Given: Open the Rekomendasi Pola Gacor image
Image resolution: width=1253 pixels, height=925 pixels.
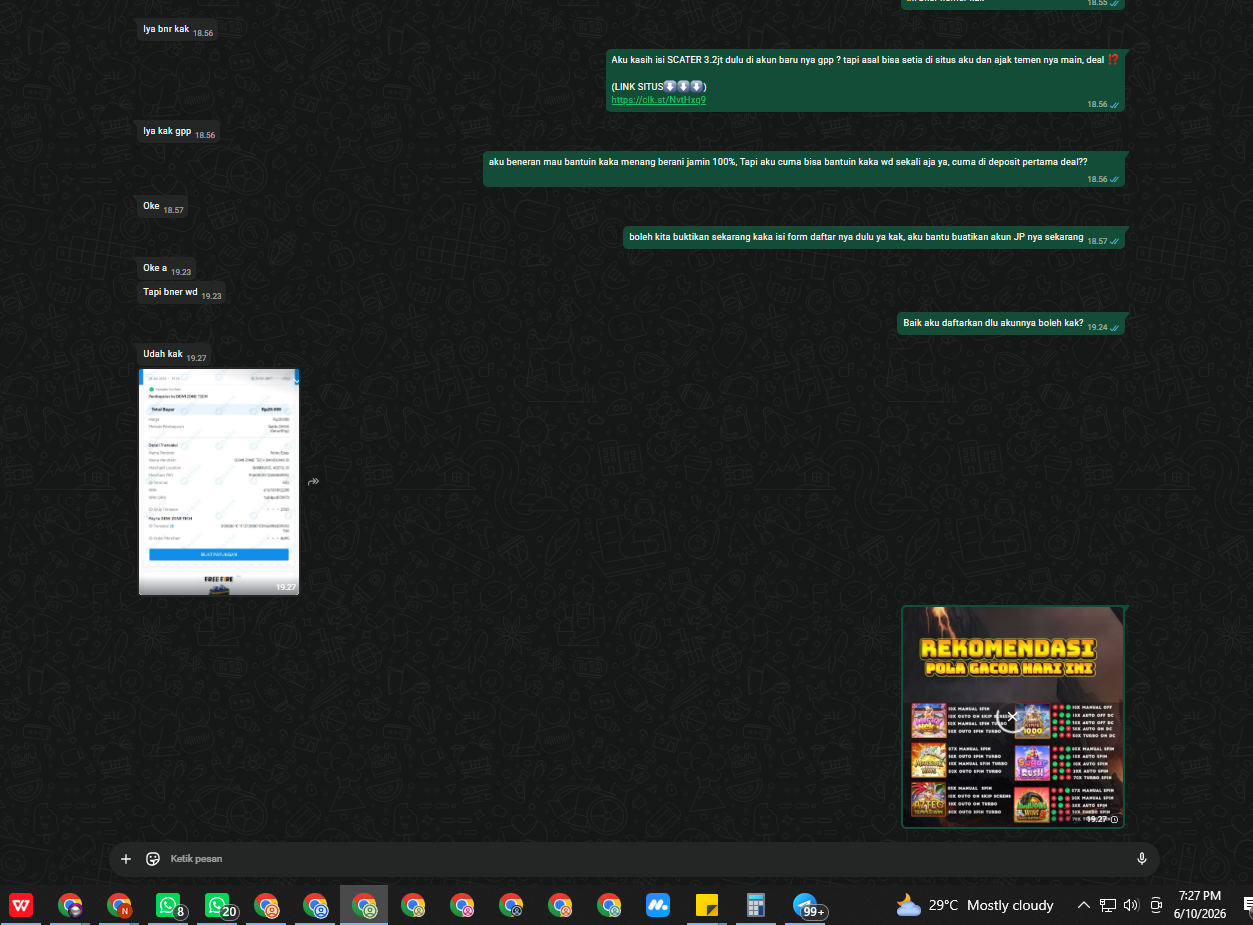Looking at the screenshot, I should tap(1012, 717).
